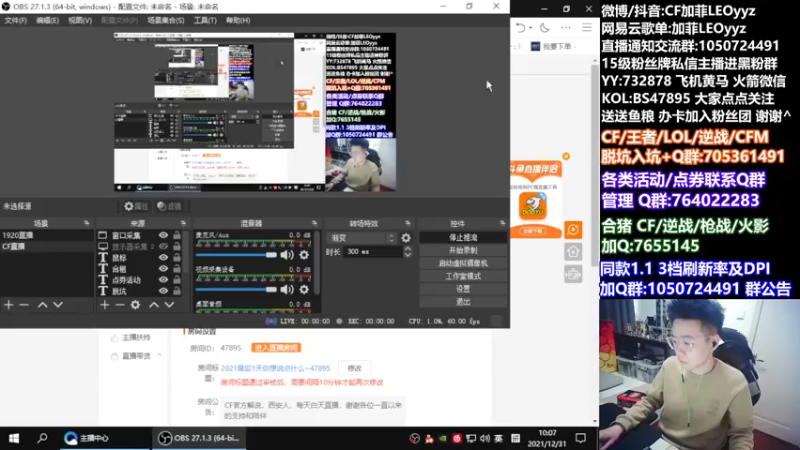The height and width of the screenshot is (450, 800).
Task: Move scene up in the 场景 panel
Action: (x=43, y=305)
